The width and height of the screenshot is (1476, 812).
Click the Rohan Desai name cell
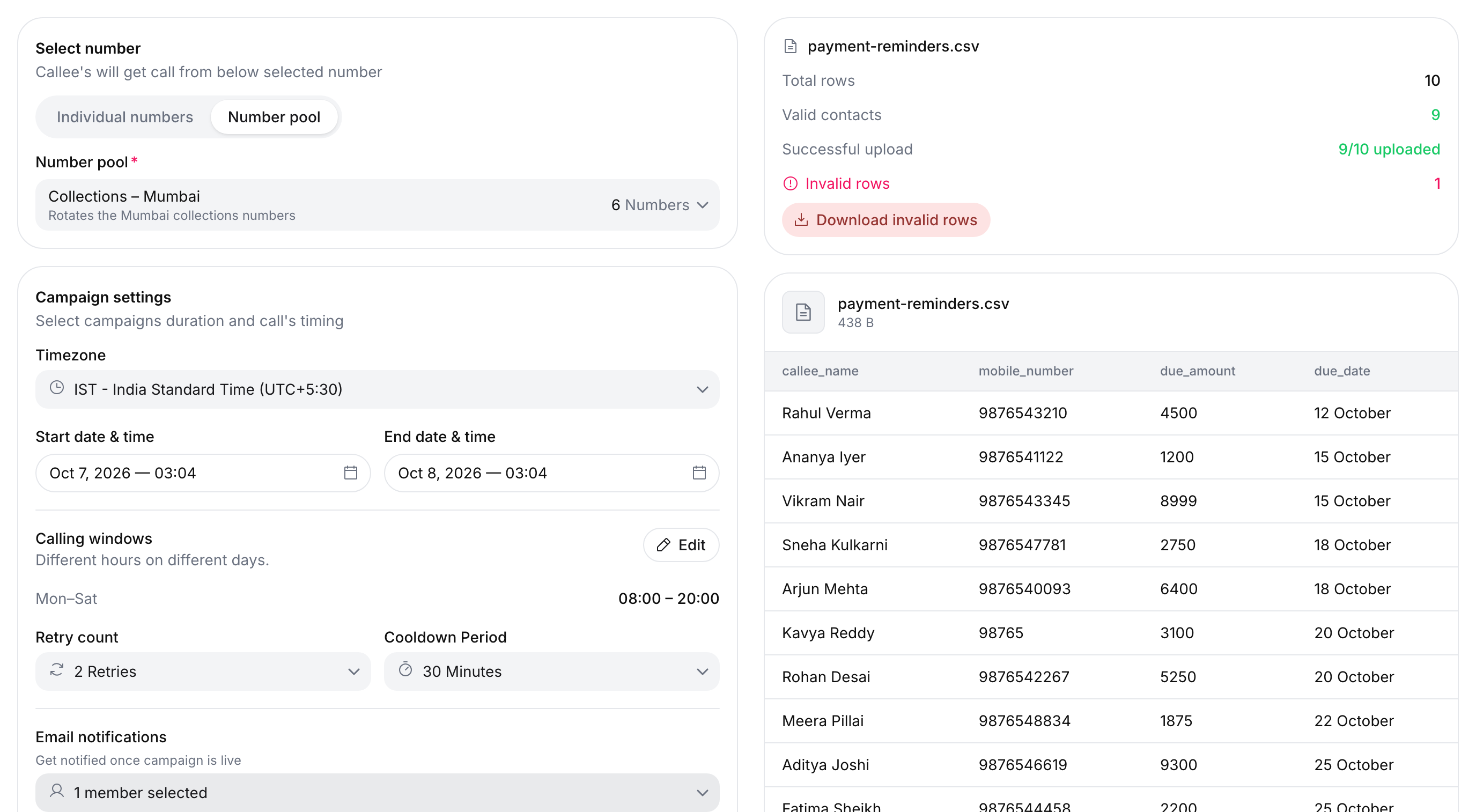point(825,677)
